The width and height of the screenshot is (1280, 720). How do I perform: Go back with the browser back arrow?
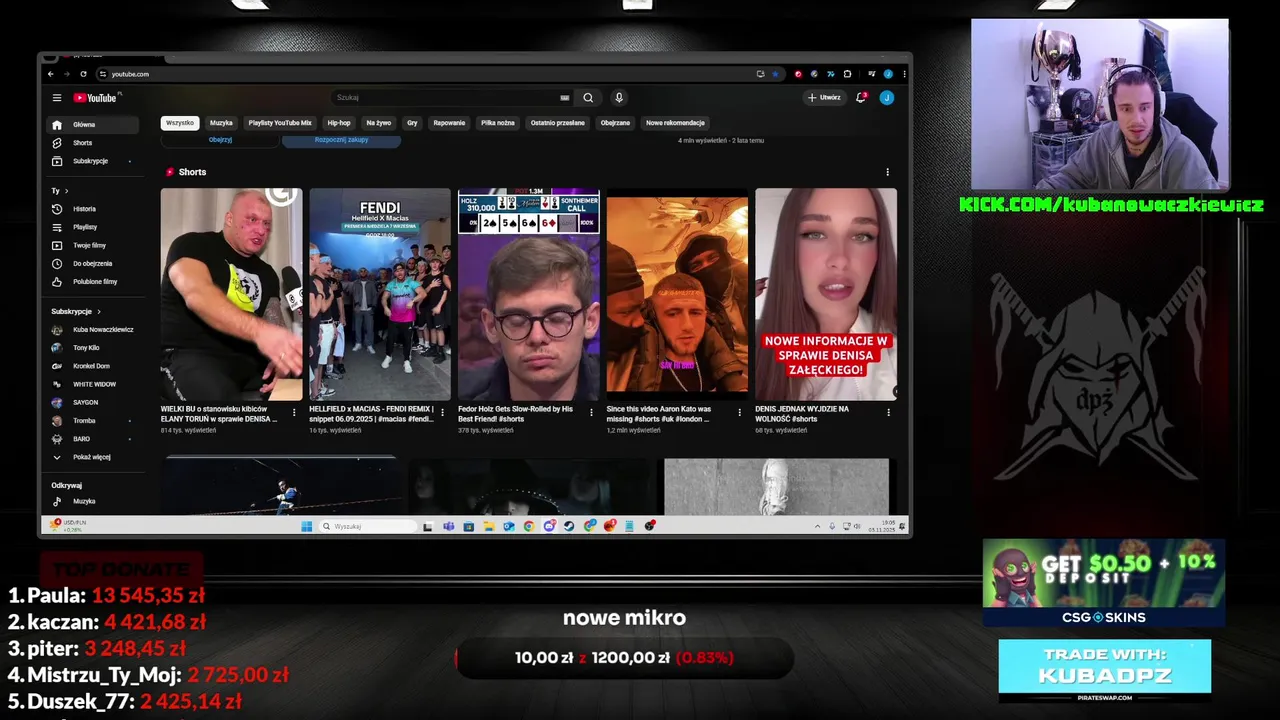pyautogui.click(x=51, y=74)
